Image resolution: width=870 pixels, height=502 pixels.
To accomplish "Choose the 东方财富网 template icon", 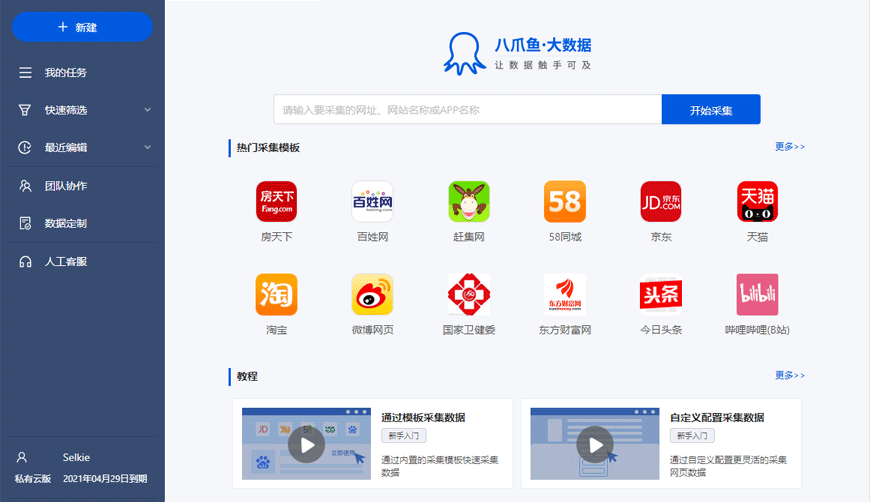I will (565, 295).
